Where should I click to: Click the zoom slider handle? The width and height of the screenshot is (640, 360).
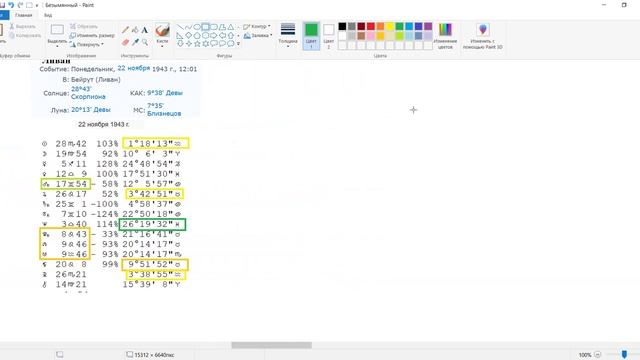pyautogui.click(x=624, y=355)
